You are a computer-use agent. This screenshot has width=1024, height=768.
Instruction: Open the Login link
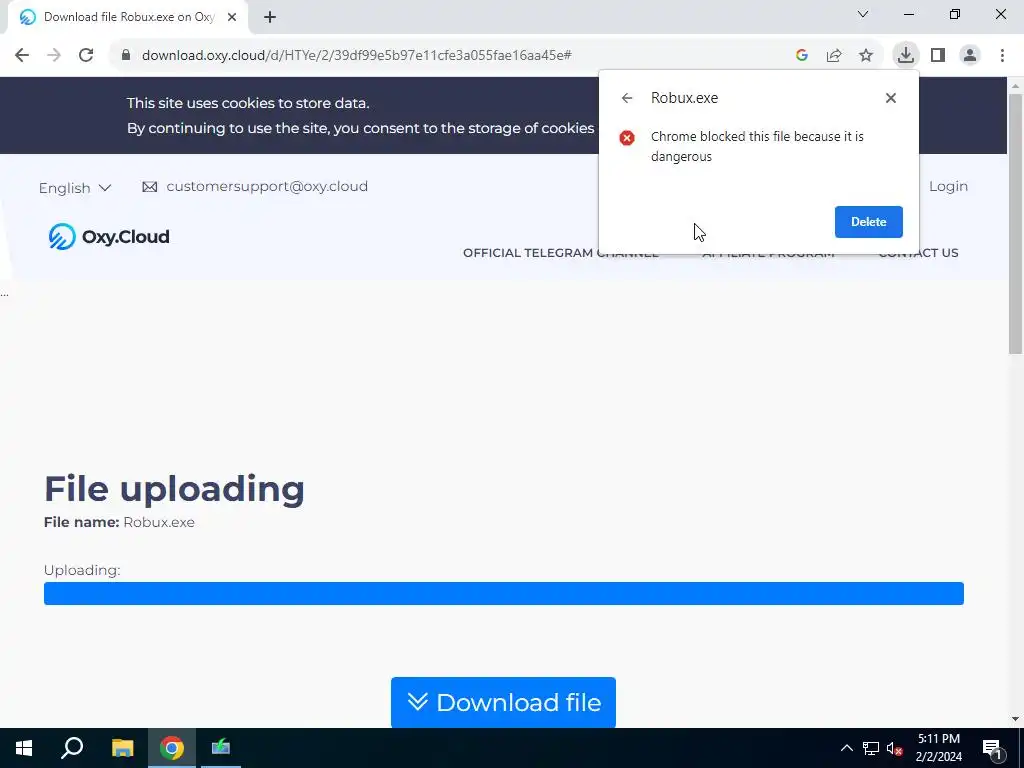[948, 187]
